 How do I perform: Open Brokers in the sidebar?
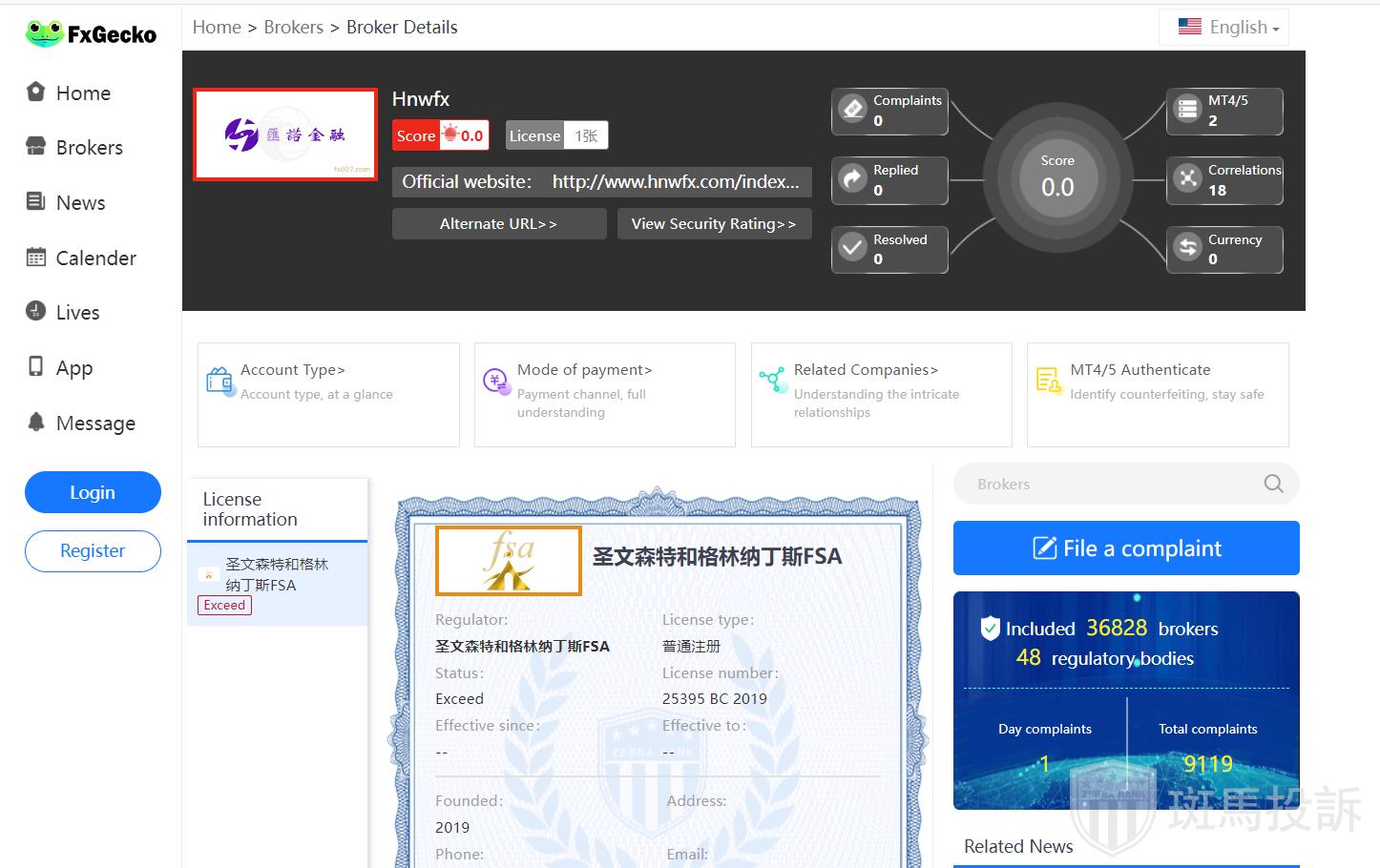coord(89,148)
